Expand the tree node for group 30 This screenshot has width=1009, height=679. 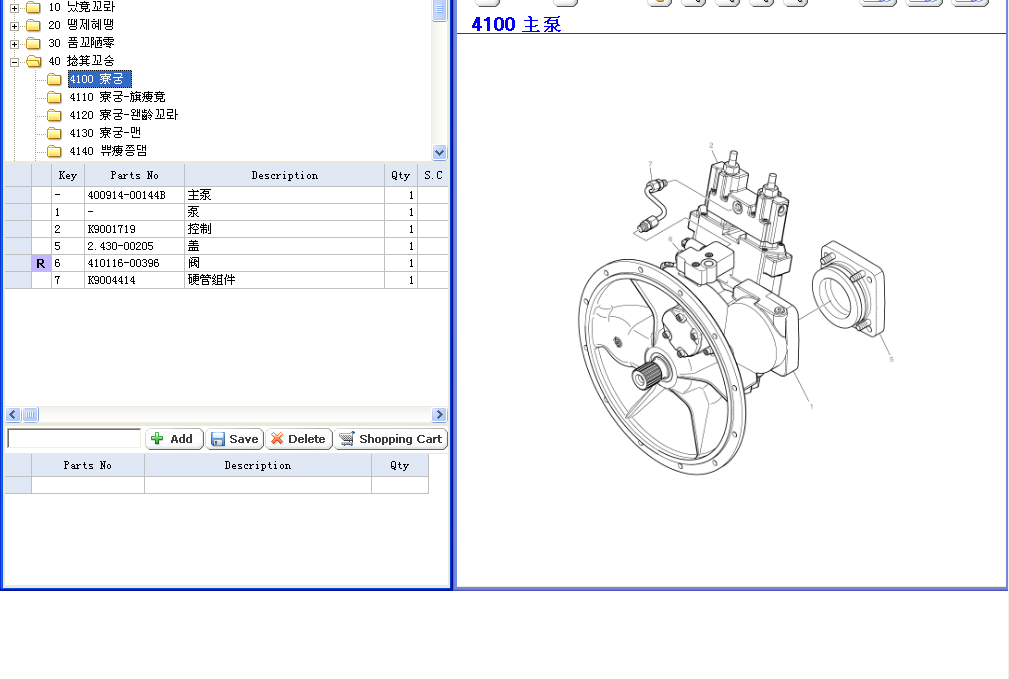point(15,43)
